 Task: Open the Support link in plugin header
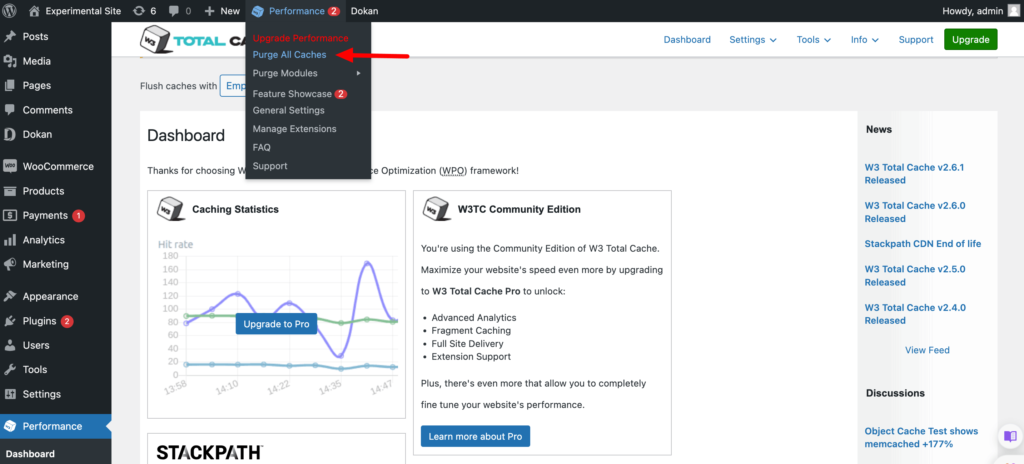(916, 40)
